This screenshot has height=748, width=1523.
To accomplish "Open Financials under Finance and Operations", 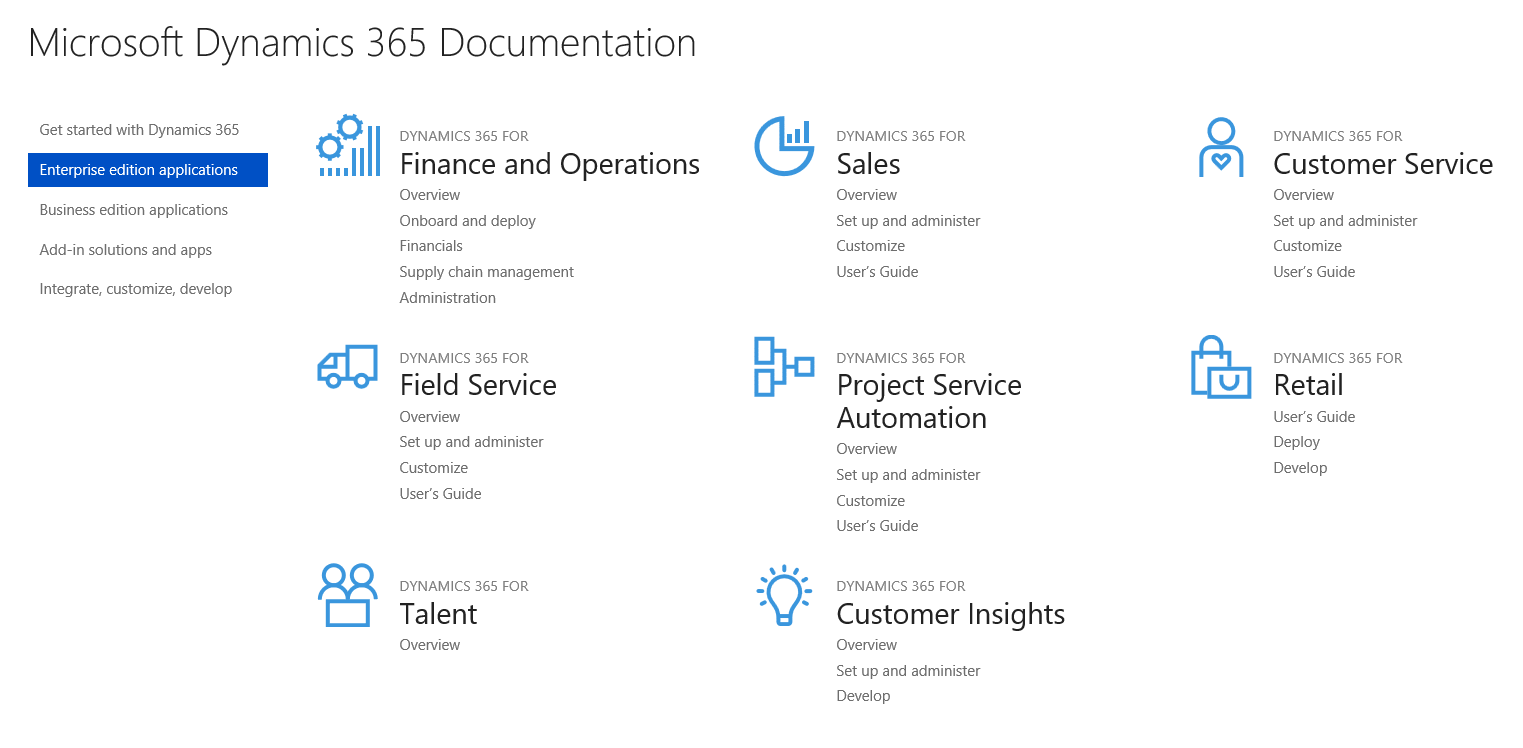I will point(431,246).
